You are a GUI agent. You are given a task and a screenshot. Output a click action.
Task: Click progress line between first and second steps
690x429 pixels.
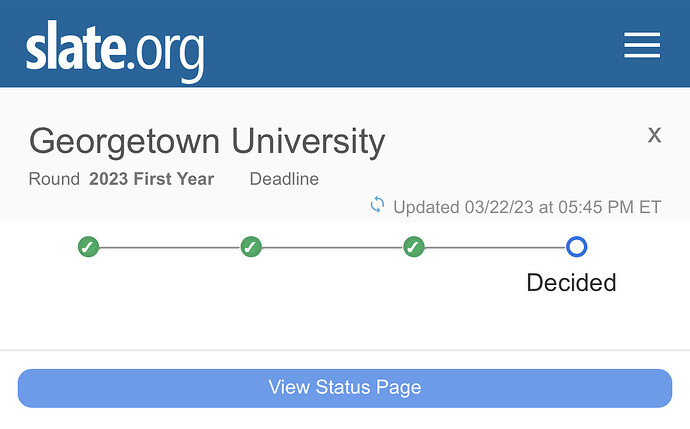click(x=170, y=248)
